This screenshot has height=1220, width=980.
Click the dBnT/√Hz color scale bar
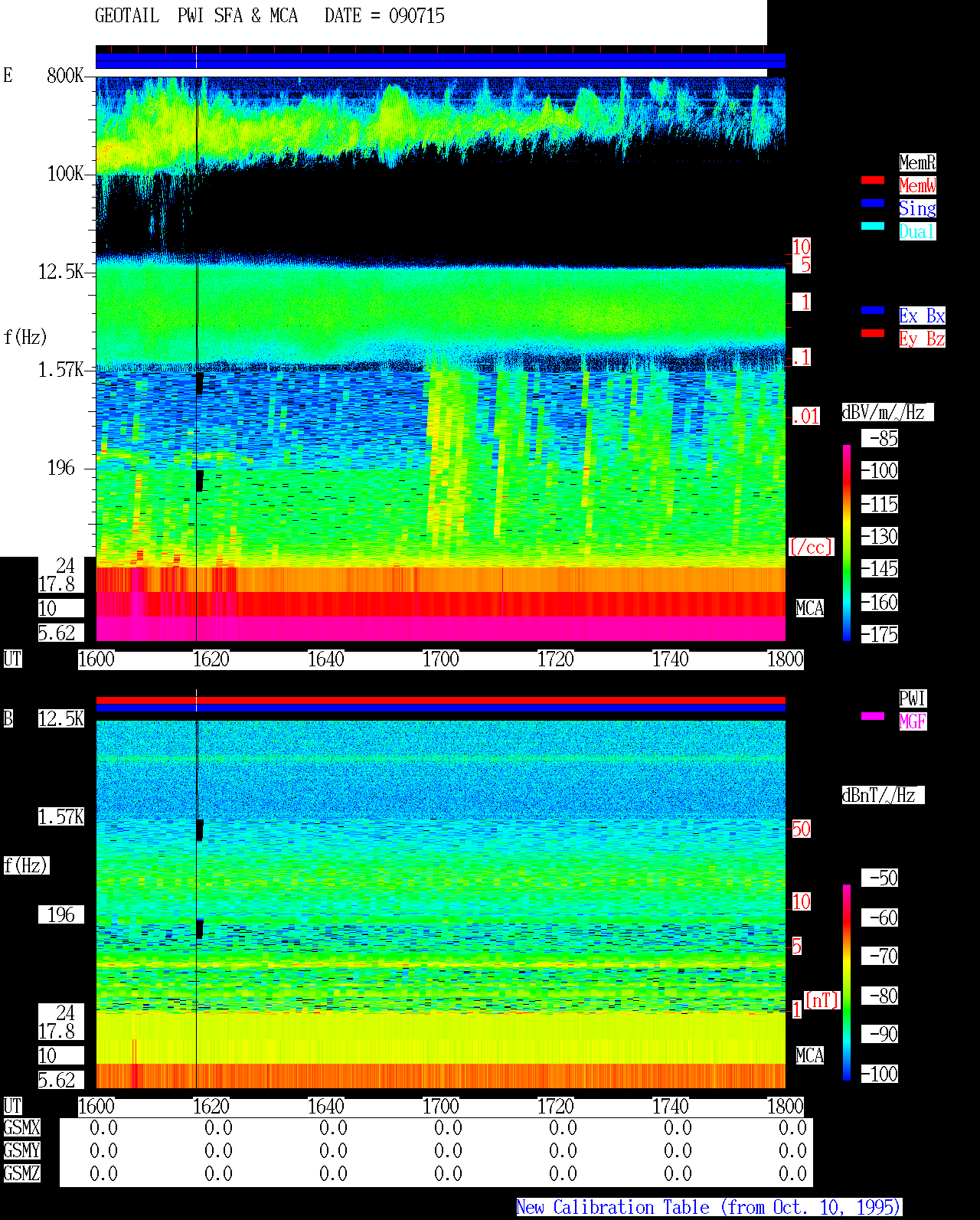tap(847, 983)
